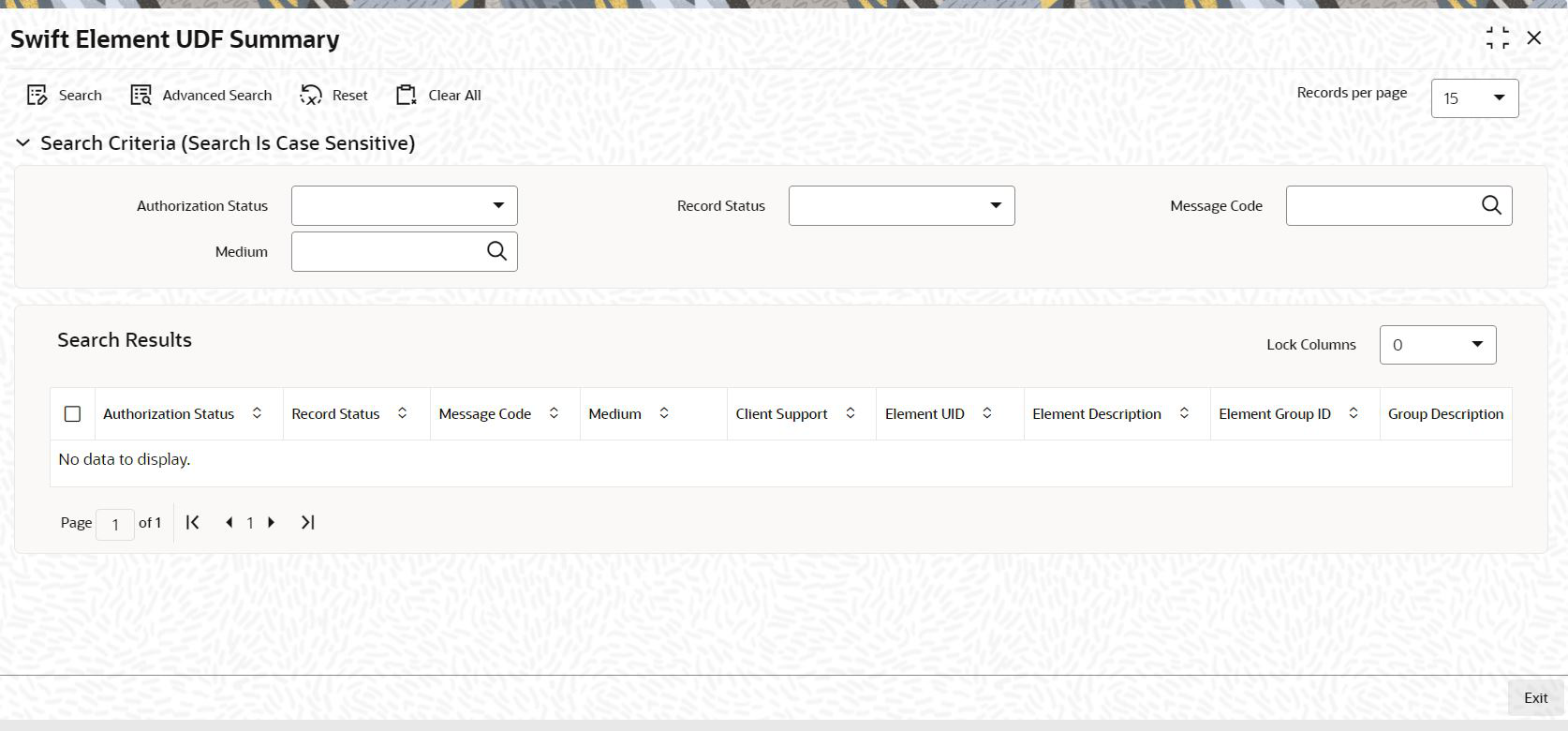Collapse the Search Criteria section
The width and height of the screenshot is (1568, 731).
point(22,143)
